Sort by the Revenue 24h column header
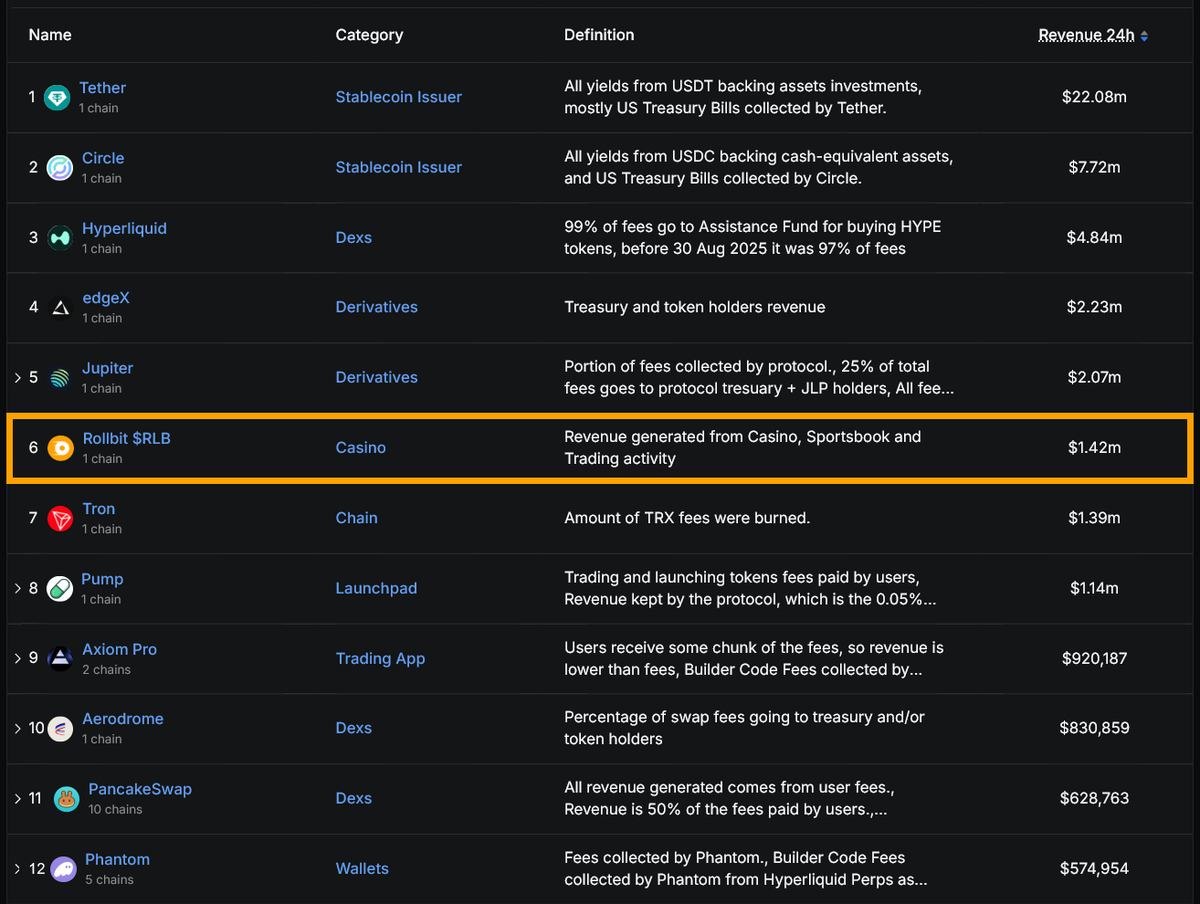Viewport: 1200px width, 904px height. (x=1086, y=35)
